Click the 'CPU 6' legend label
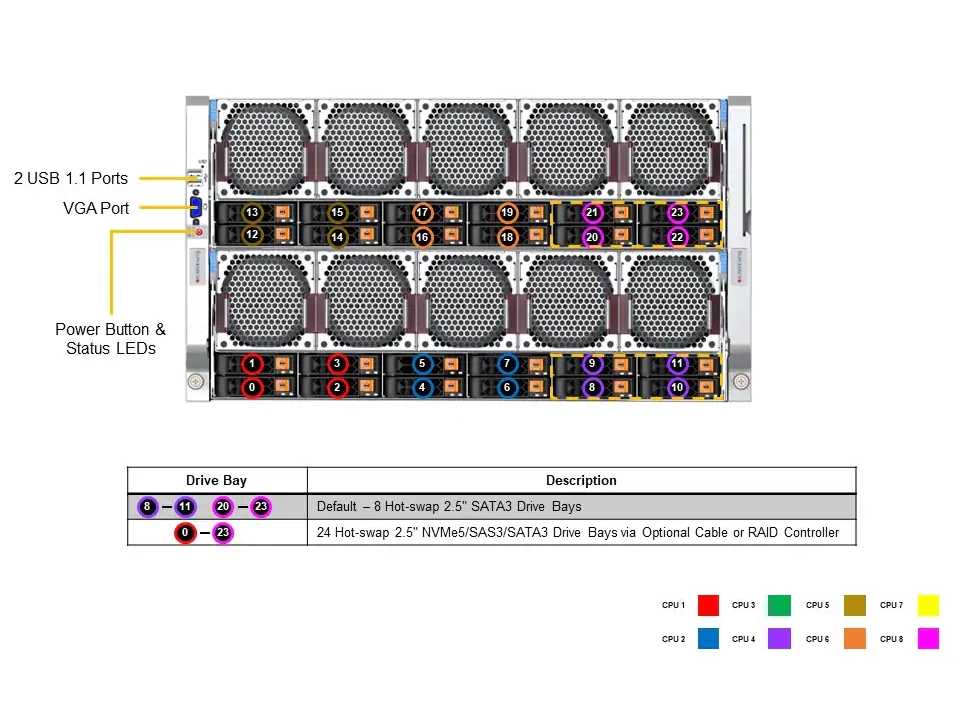 pyautogui.click(x=817, y=639)
